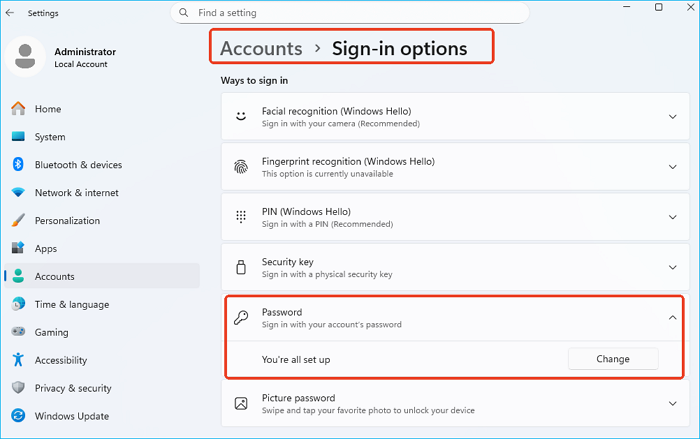Click the Personalization paintbrush icon
The height and width of the screenshot is (439, 700).
tap(18, 220)
